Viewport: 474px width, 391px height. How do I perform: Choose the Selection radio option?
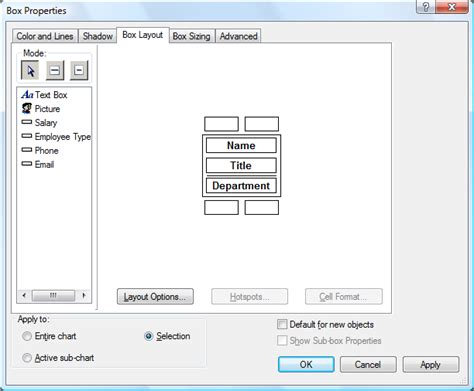pos(149,336)
